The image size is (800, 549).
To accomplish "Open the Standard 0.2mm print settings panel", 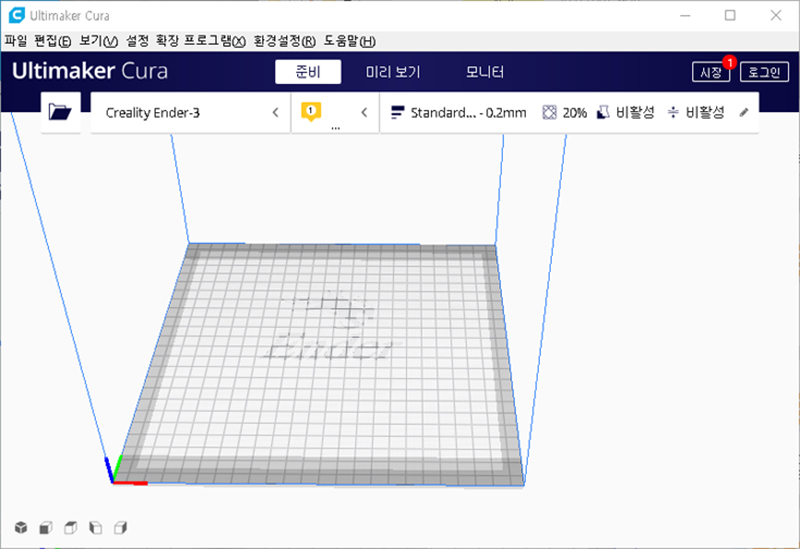I will coord(569,112).
